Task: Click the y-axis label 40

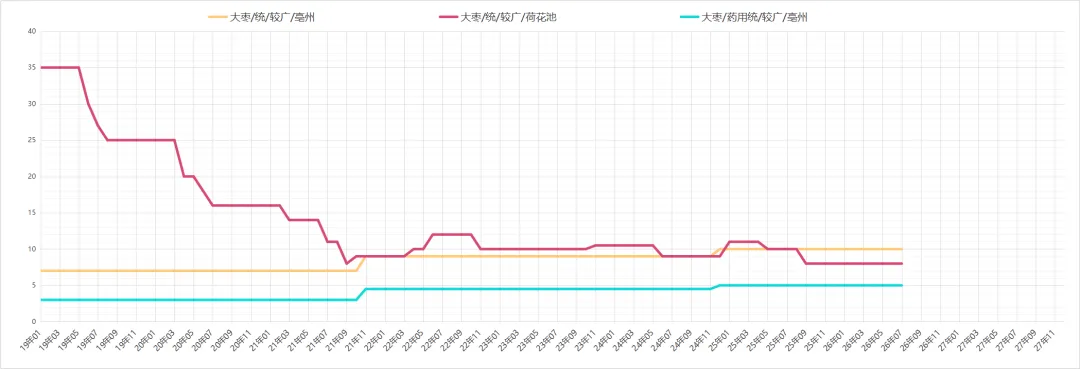Action: pos(32,31)
